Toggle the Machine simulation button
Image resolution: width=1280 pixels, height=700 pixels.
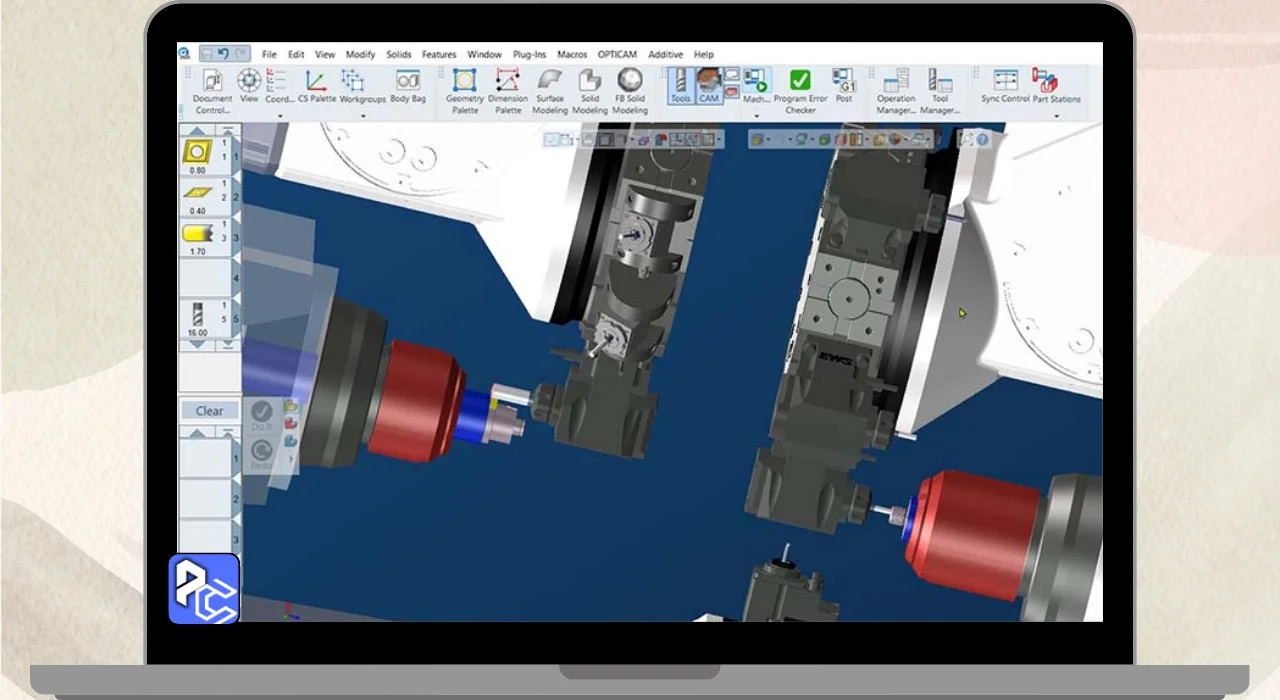pos(756,85)
